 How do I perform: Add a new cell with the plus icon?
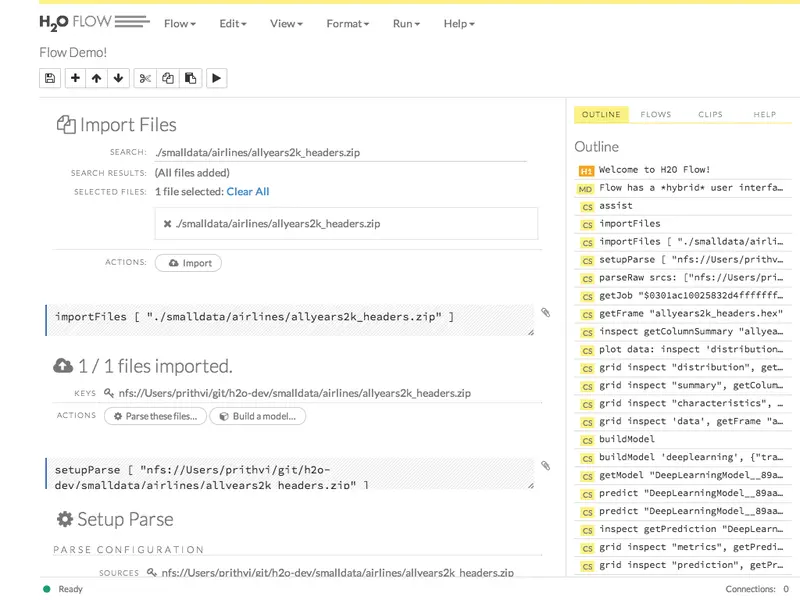pyautogui.click(x=76, y=78)
